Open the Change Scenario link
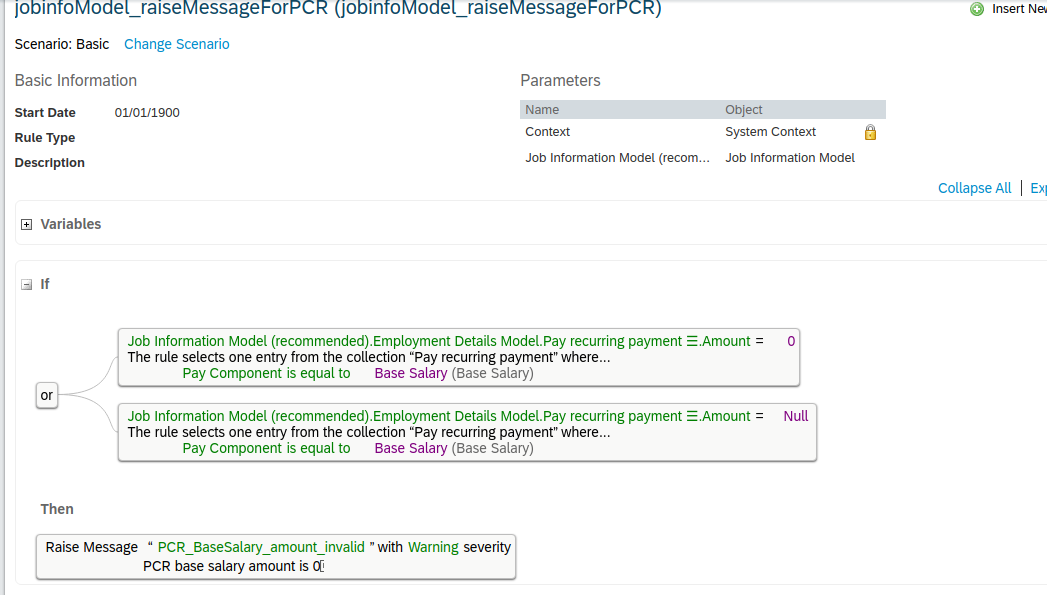Image resolution: width=1047 pixels, height=595 pixels. (176, 44)
